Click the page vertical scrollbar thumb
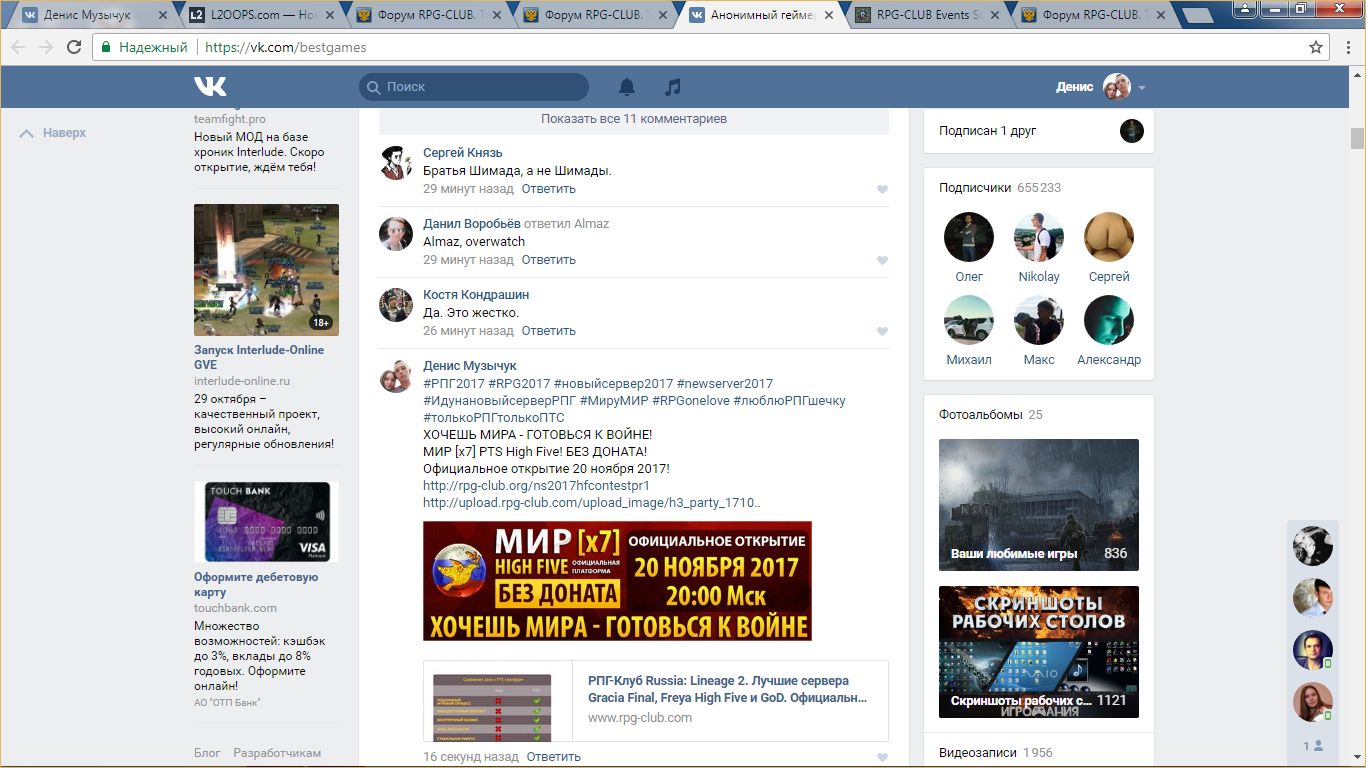This screenshot has height=768, width=1366. click(1357, 138)
